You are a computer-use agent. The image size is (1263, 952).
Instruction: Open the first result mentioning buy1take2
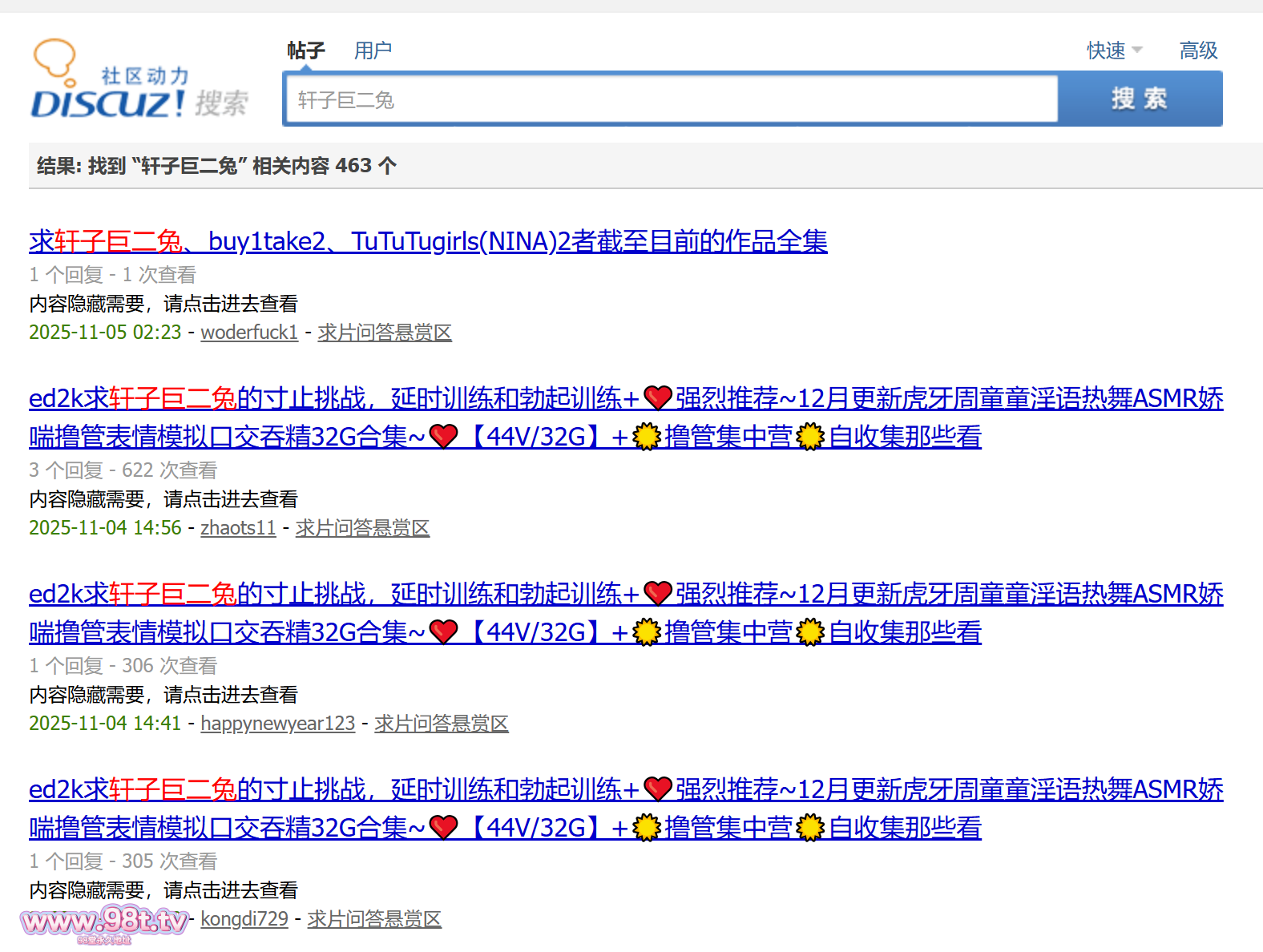point(428,241)
